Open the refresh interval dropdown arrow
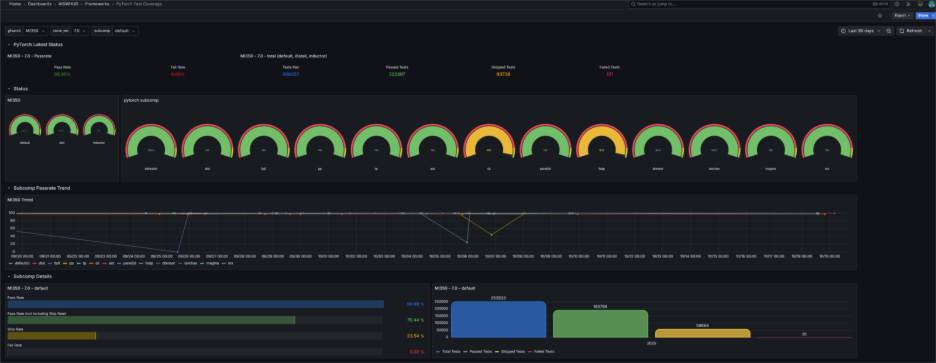This screenshot has height=363, width=936. point(929,30)
